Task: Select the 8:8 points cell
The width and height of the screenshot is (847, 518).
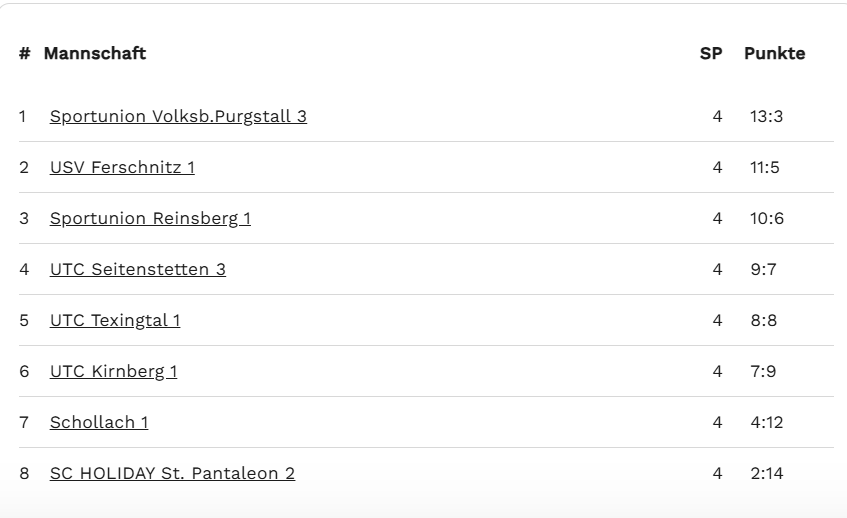Action: 764,320
